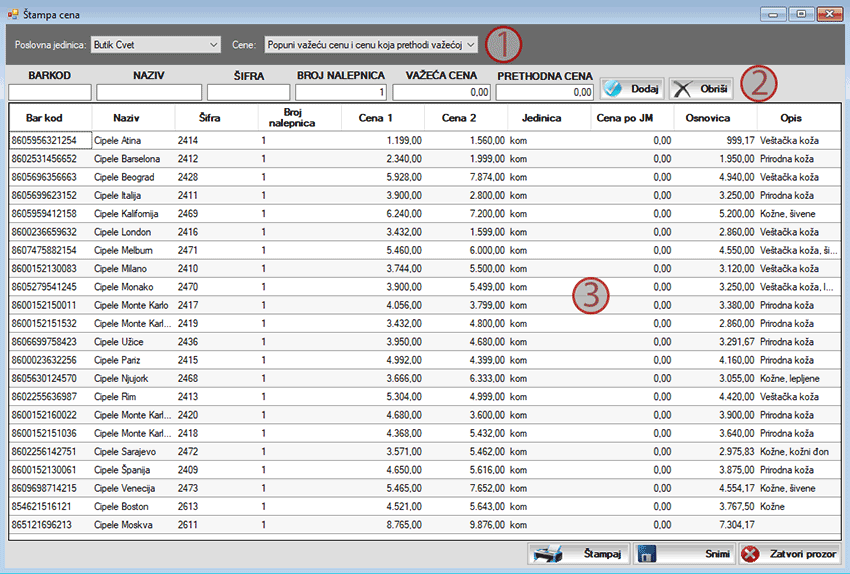This screenshot has height=574, width=850.
Task: Select the Cipele Njujork name cell
Action: tap(133, 378)
